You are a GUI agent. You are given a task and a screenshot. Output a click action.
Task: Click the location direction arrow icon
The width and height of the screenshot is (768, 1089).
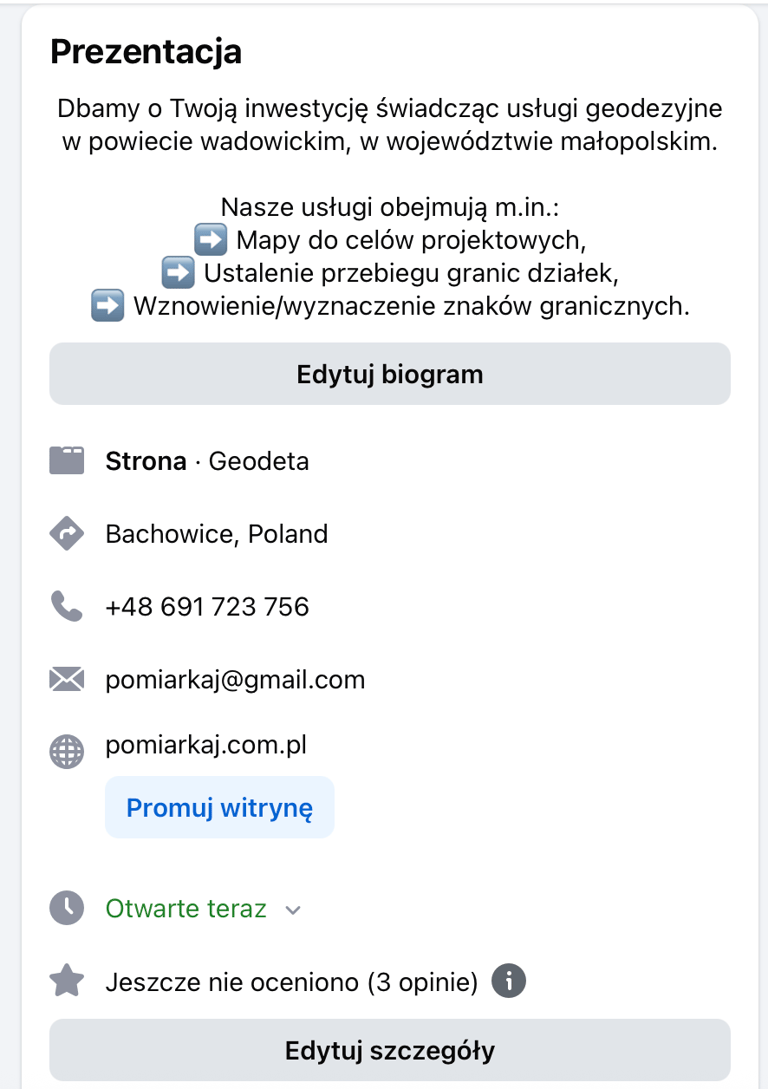[66, 534]
